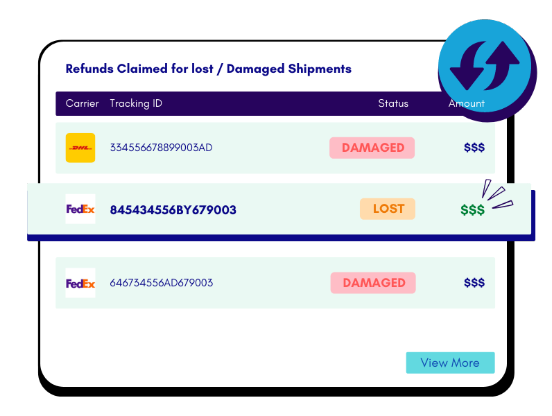Screen dimensions: 552x416
Task: Sort by the Amount column header
Action: coord(466,103)
